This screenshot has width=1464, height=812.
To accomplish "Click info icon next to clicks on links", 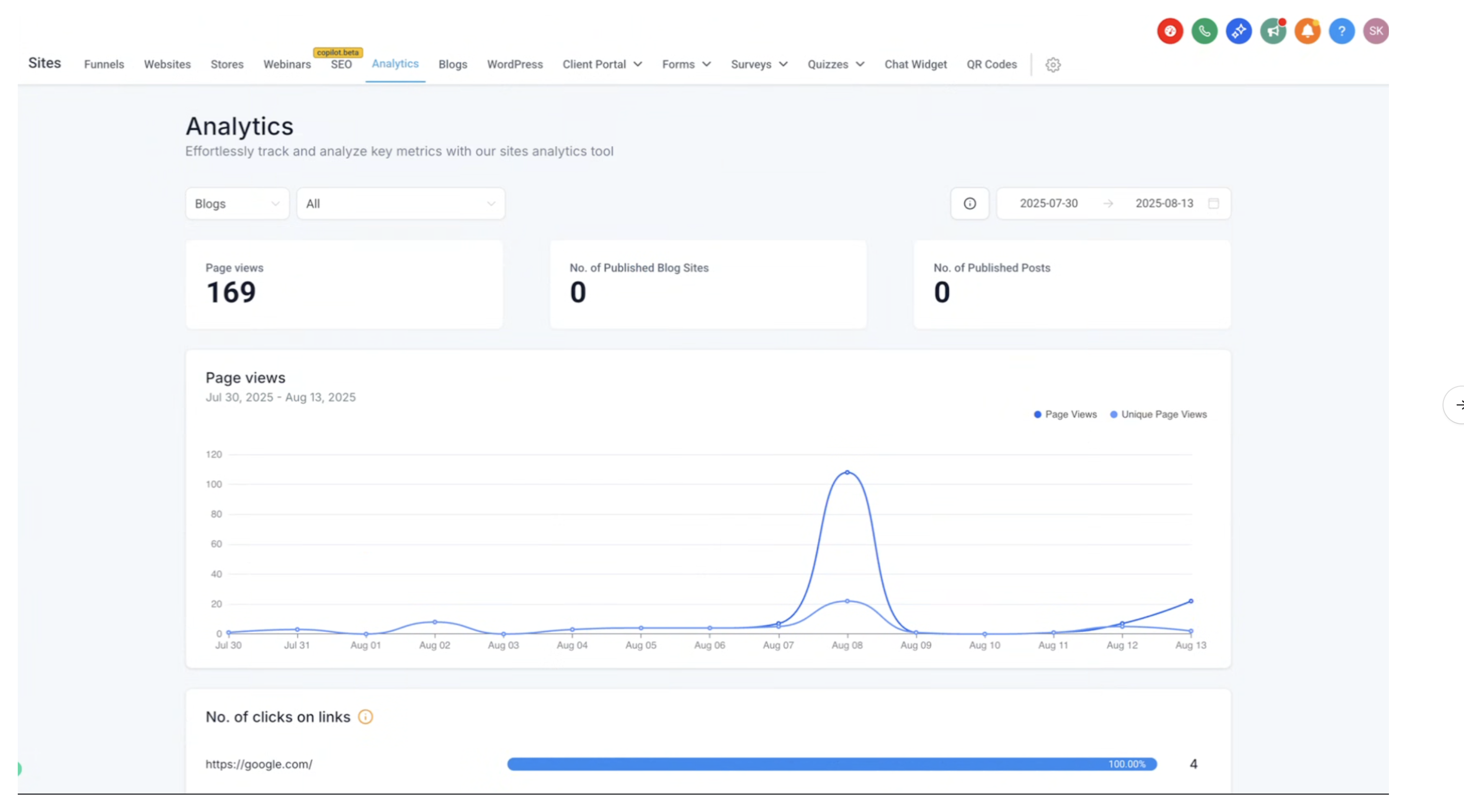I will tap(365, 717).
